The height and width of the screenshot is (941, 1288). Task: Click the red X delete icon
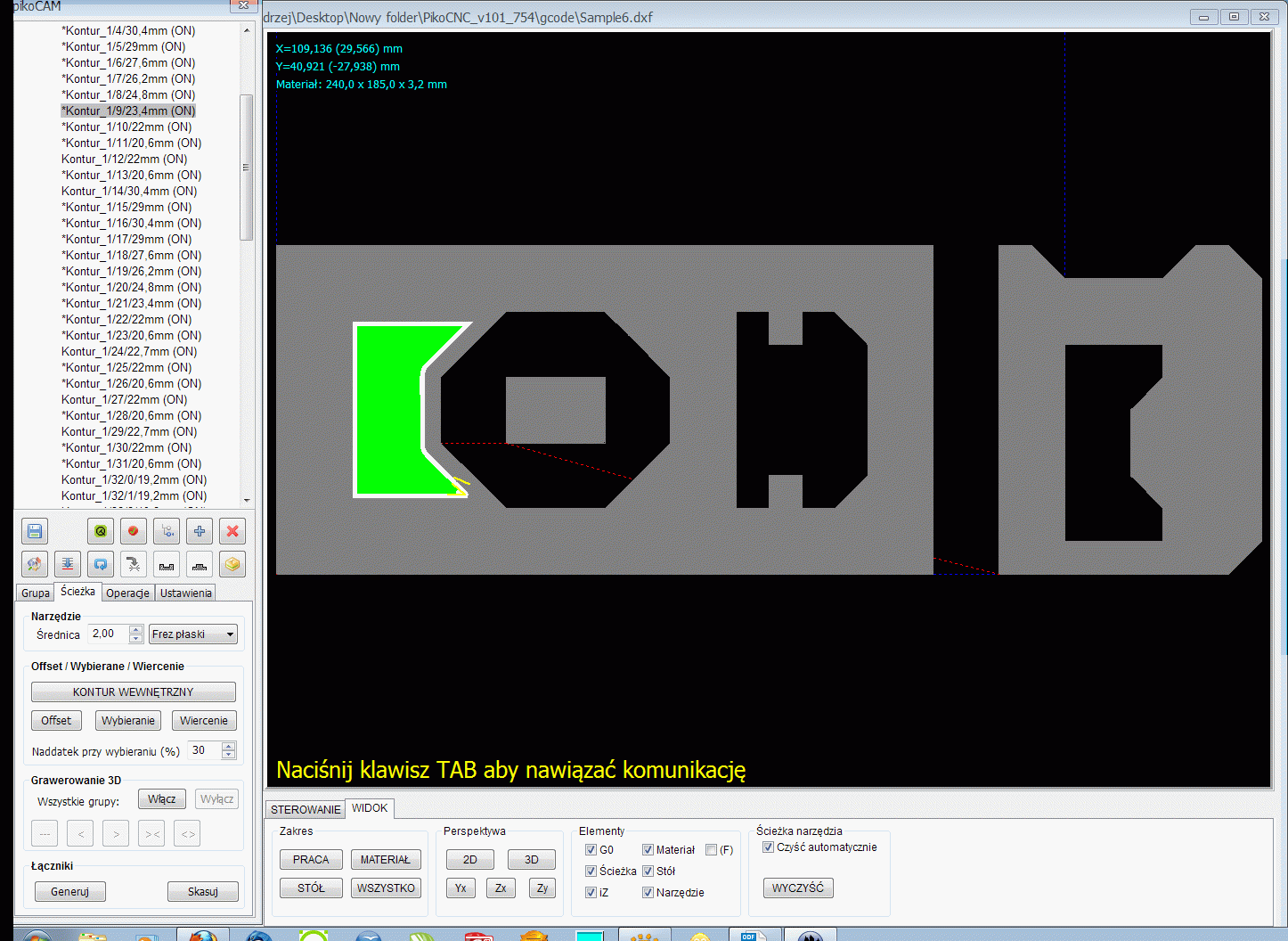(x=232, y=531)
